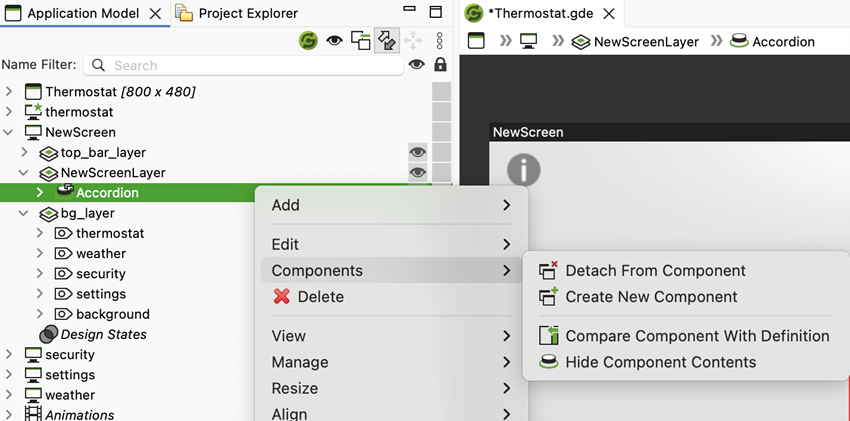This screenshot has width=850, height=421.
Task: Choose Create New Component
Action: point(686,297)
